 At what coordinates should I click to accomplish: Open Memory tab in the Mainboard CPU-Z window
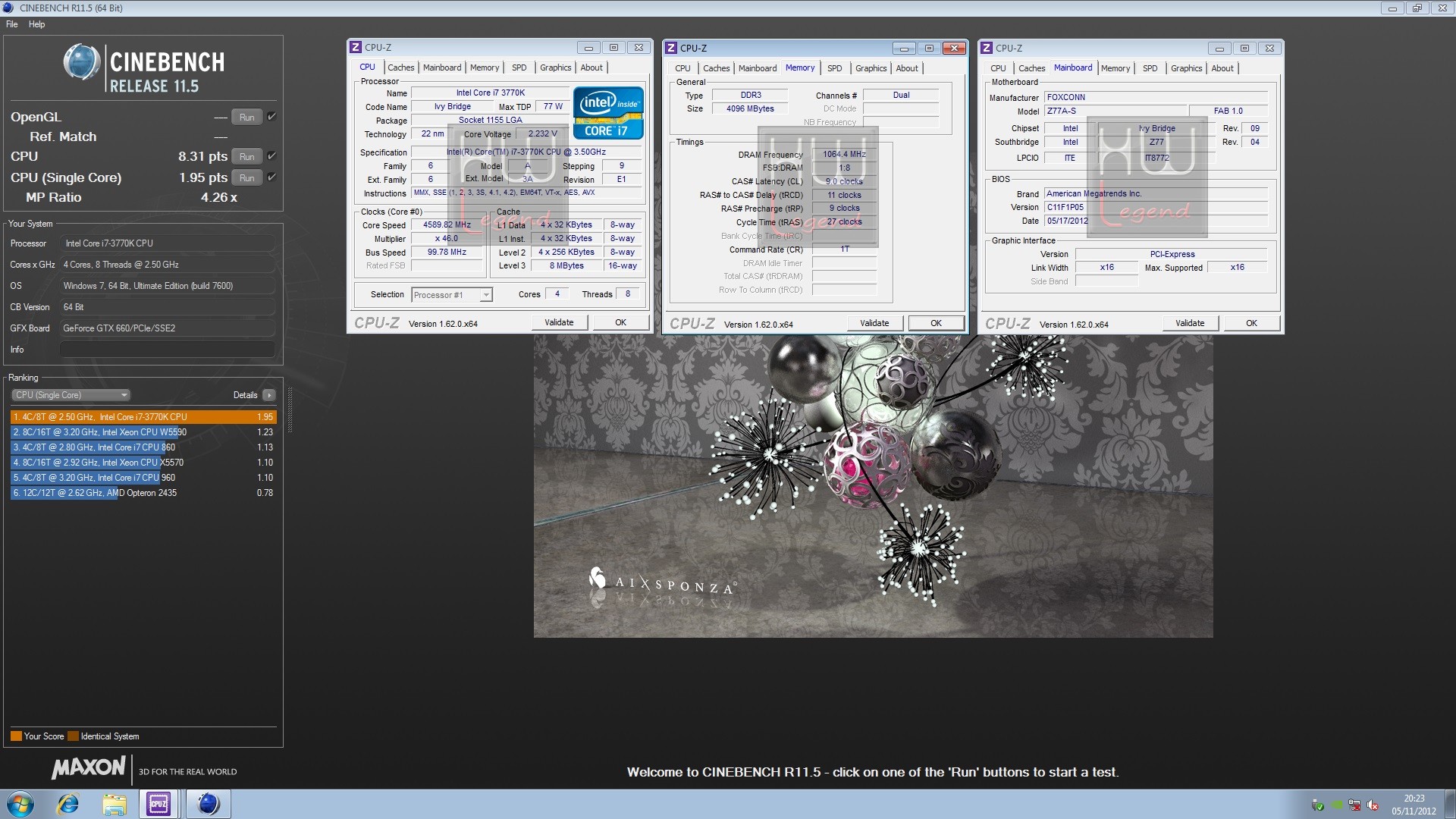click(x=1115, y=68)
